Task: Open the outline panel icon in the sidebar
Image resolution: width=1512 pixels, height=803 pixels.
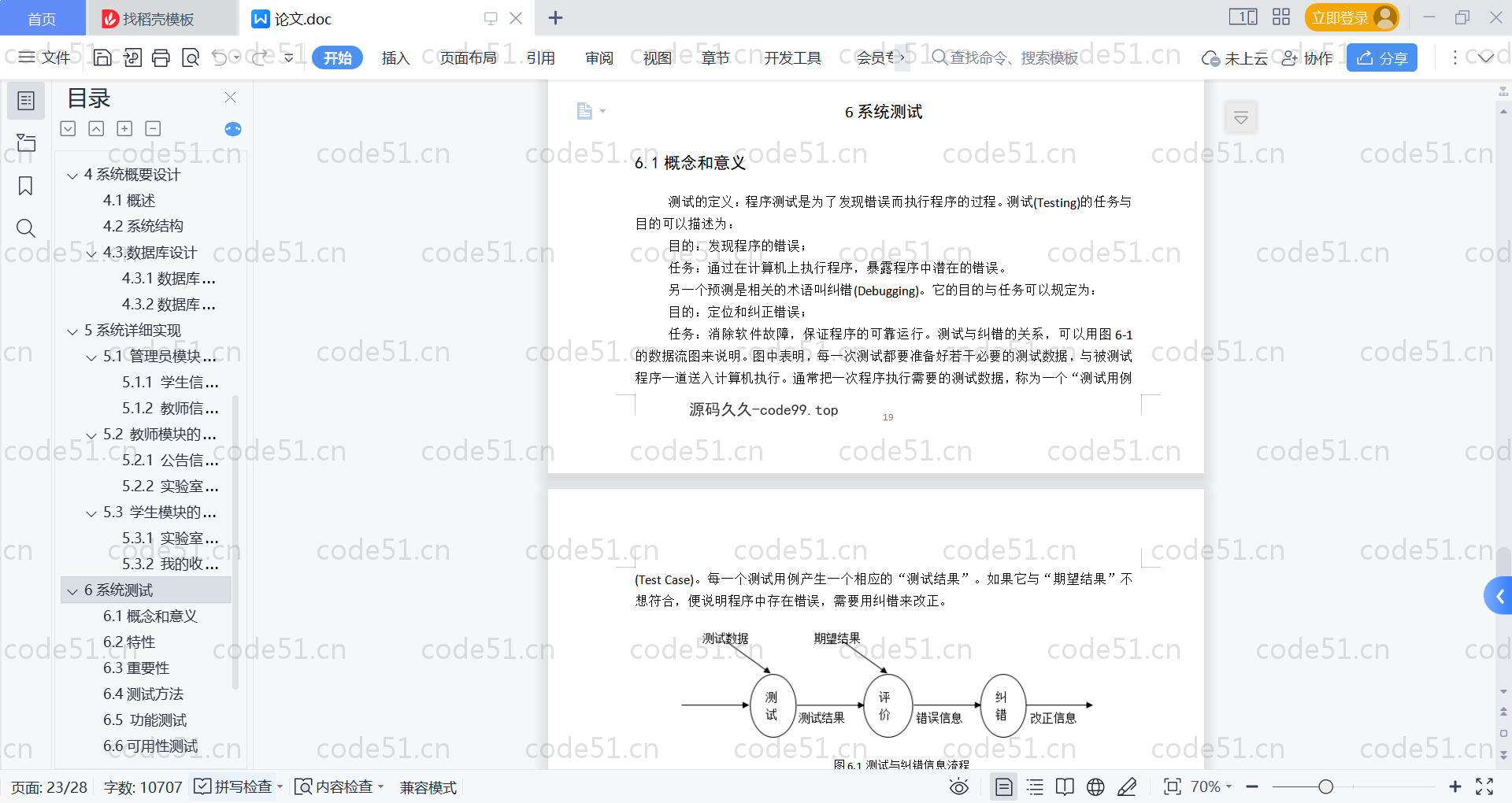Action: coord(26,101)
